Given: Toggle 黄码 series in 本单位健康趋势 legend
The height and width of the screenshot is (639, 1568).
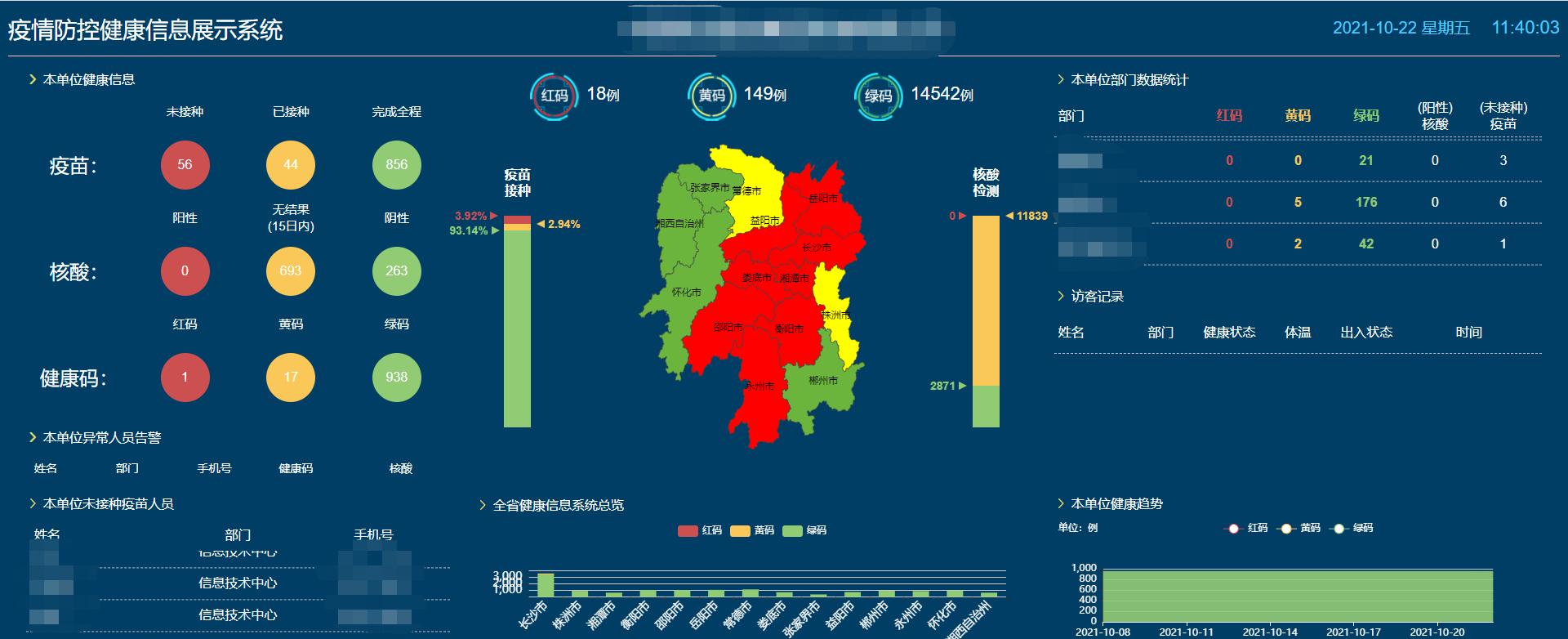Looking at the screenshot, I should point(1298,528).
